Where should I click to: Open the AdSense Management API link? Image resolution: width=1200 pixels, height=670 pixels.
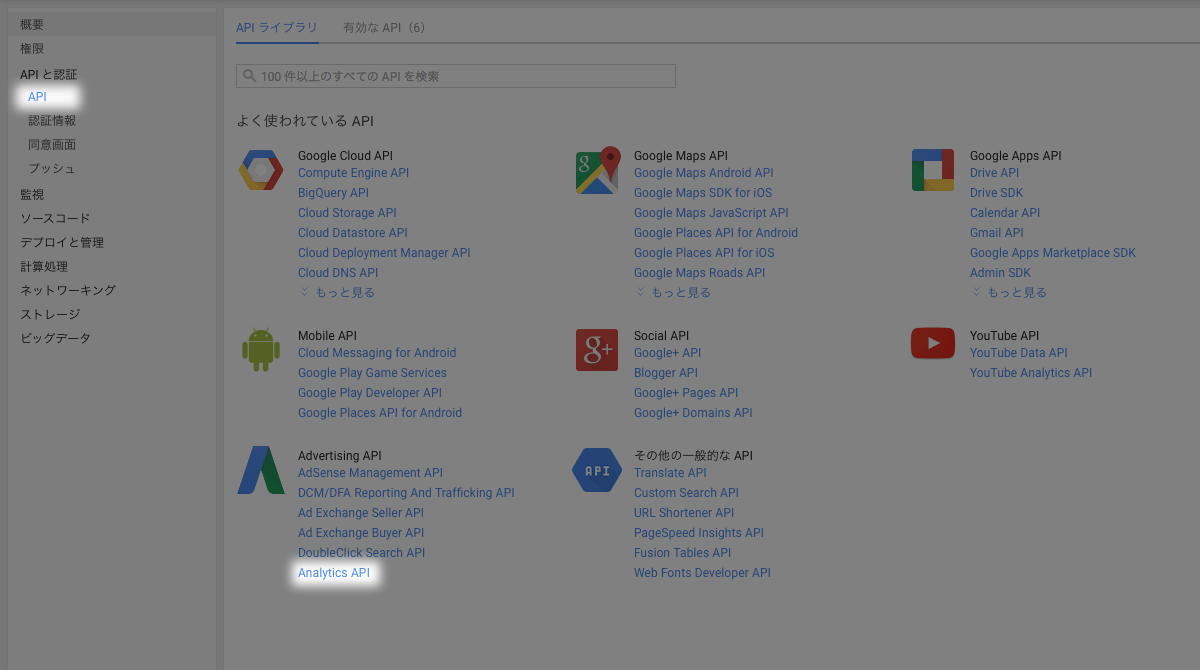(370, 473)
